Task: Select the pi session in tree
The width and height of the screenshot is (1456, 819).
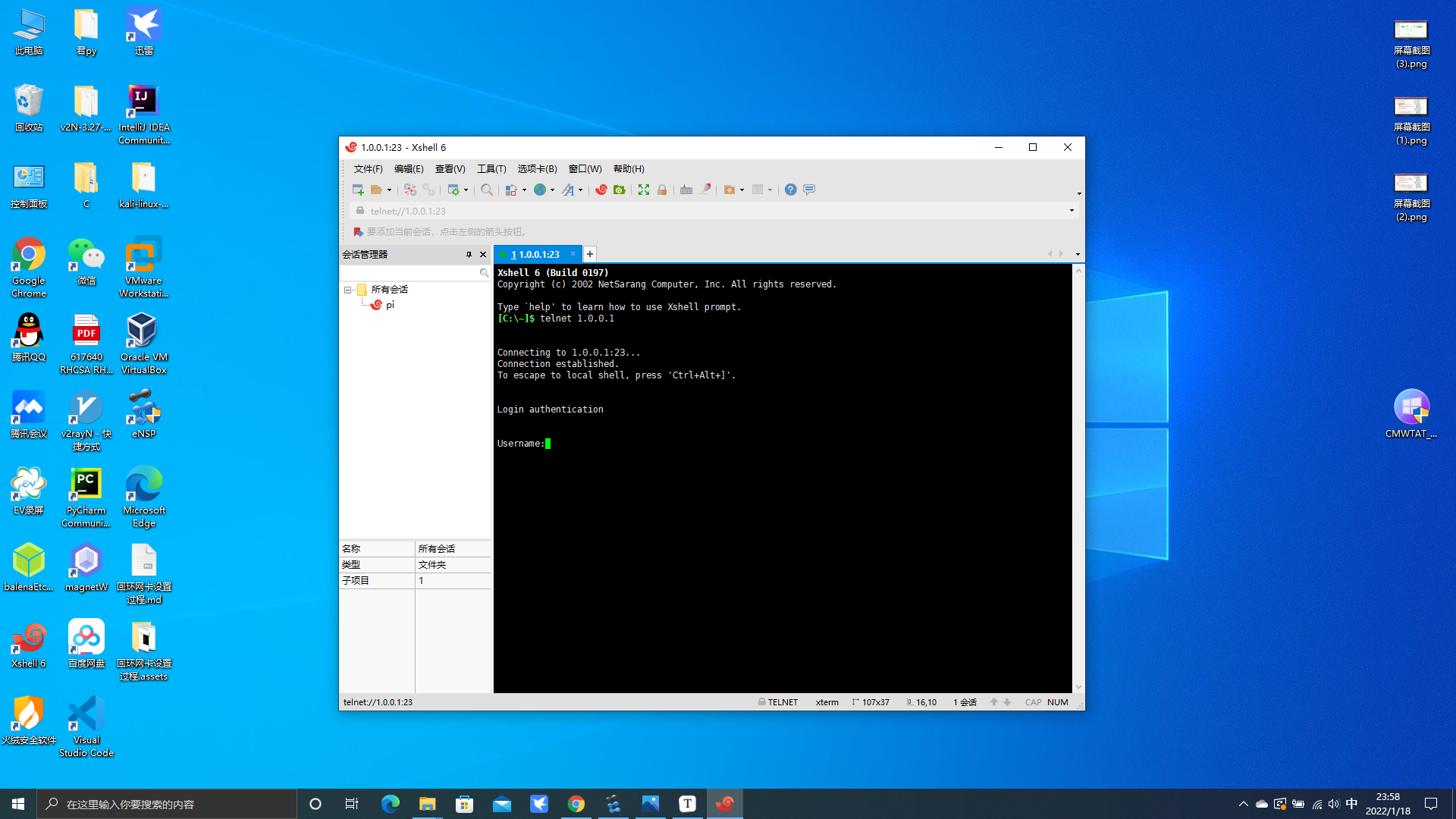Action: click(390, 305)
